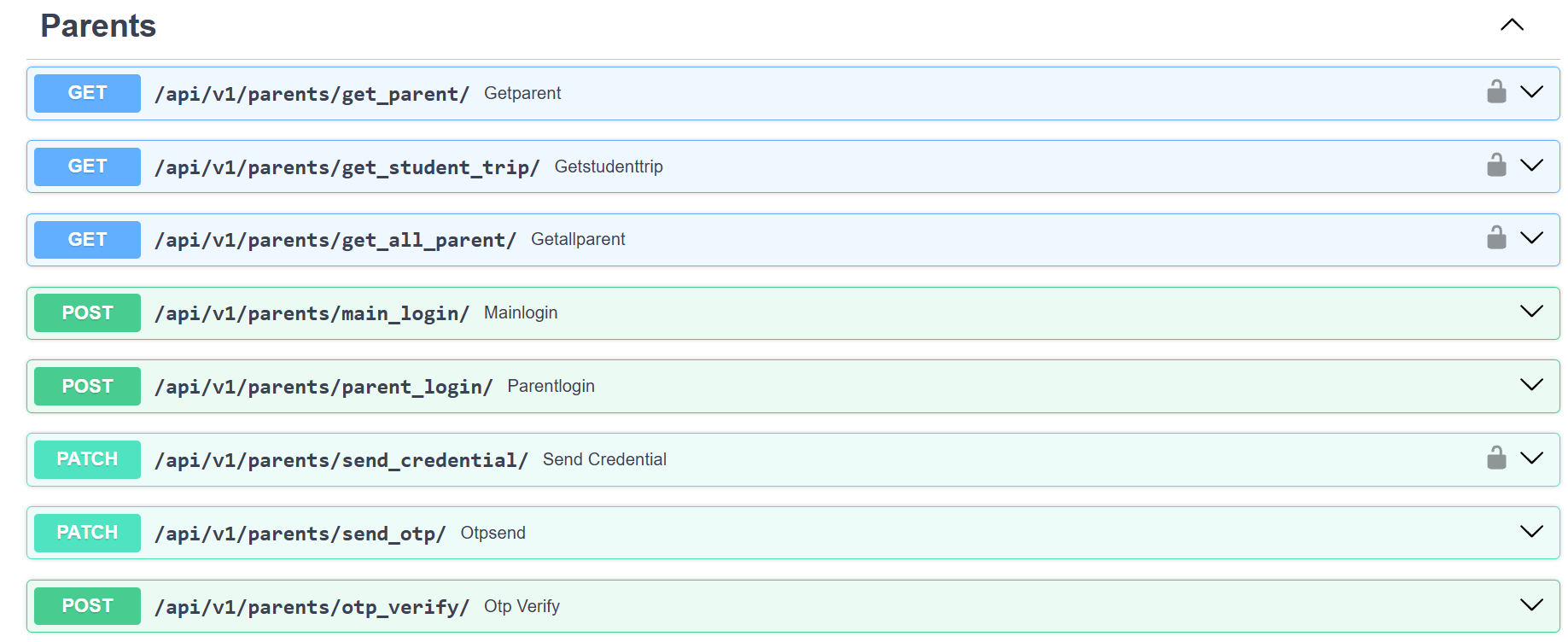Open the lock icon on get_all_parent row
Image resolution: width=1568 pixels, height=642 pixels.
[x=1495, y=238]
